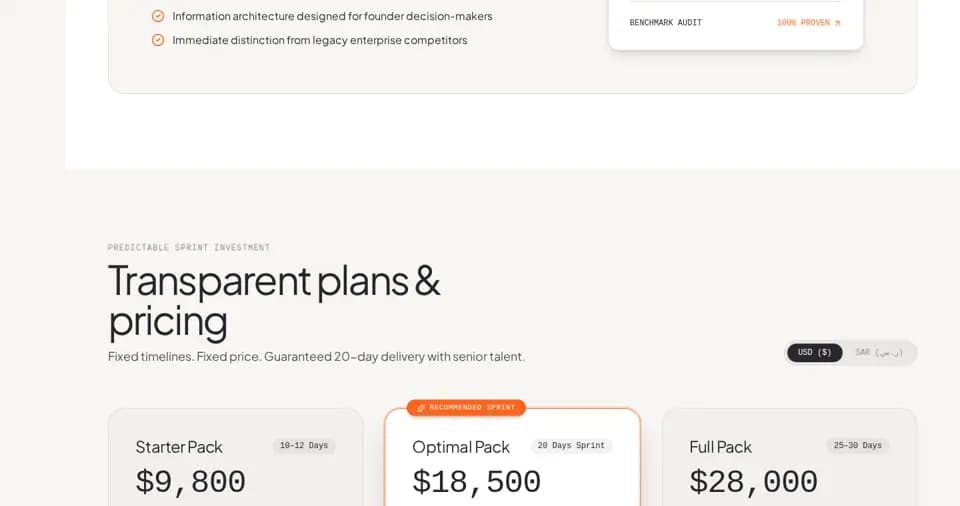Select the Full Pack plan title
The height and width of the screenshot is (506, 960).
(x=720, y=447)
